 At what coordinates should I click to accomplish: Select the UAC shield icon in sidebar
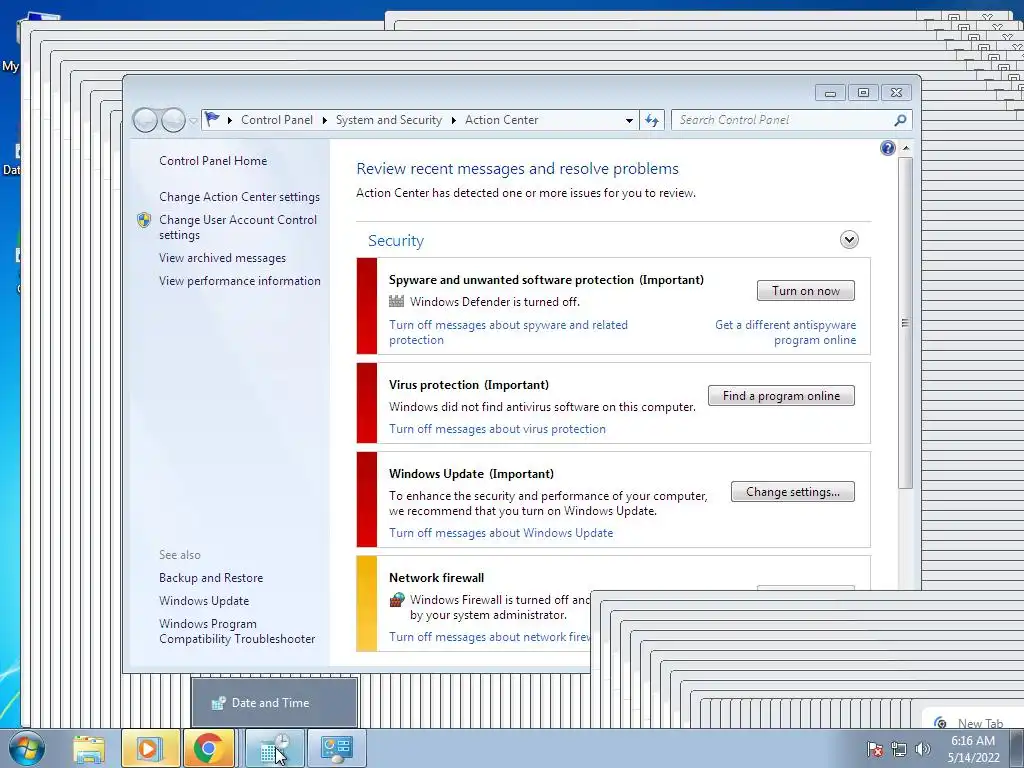[144, 220]
